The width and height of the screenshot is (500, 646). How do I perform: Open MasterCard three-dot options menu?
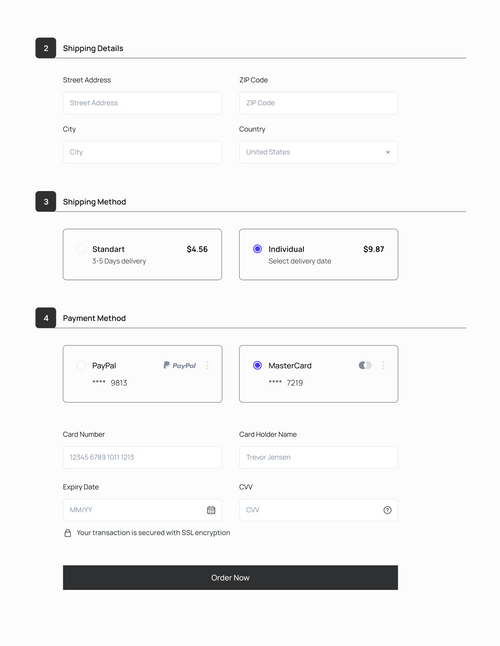(x=383, y=365)
